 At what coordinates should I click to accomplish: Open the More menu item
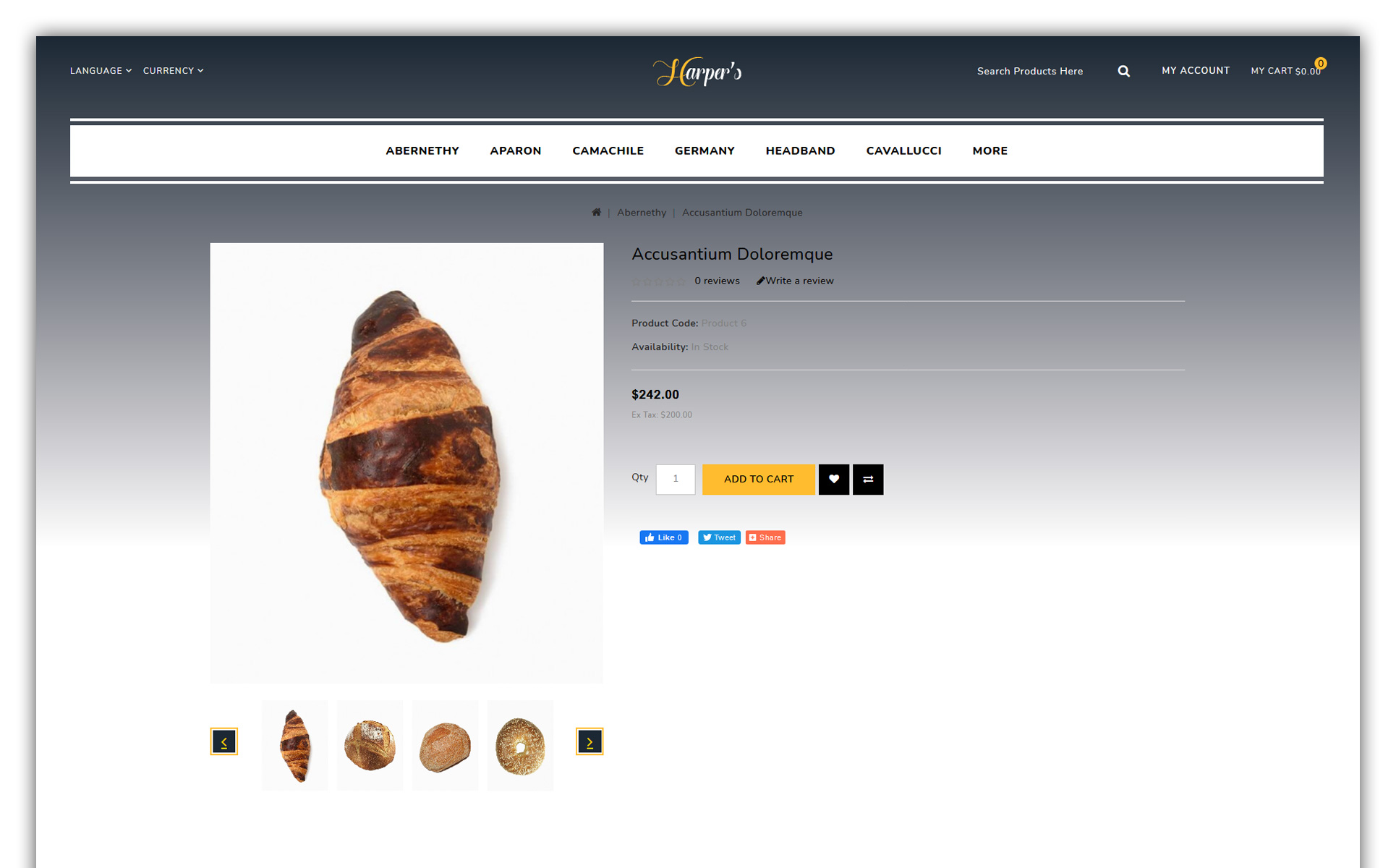[989, 150]
